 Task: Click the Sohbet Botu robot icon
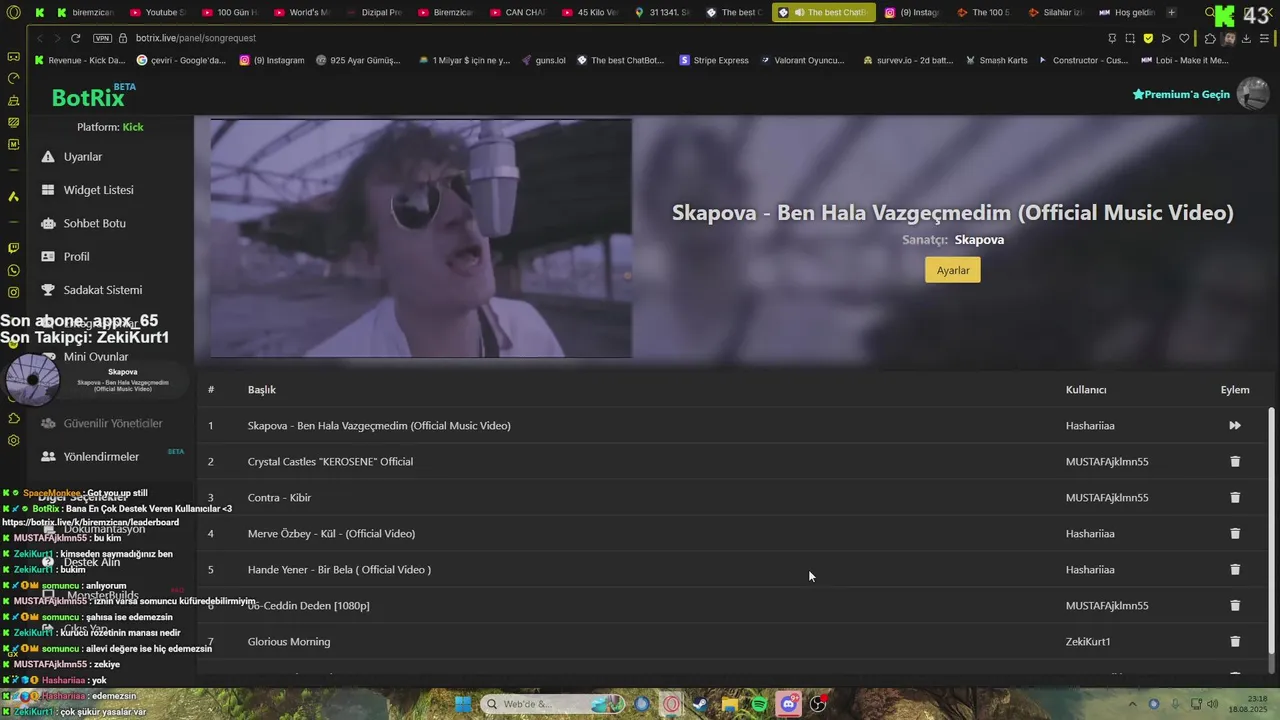click(x=47, y=223)
